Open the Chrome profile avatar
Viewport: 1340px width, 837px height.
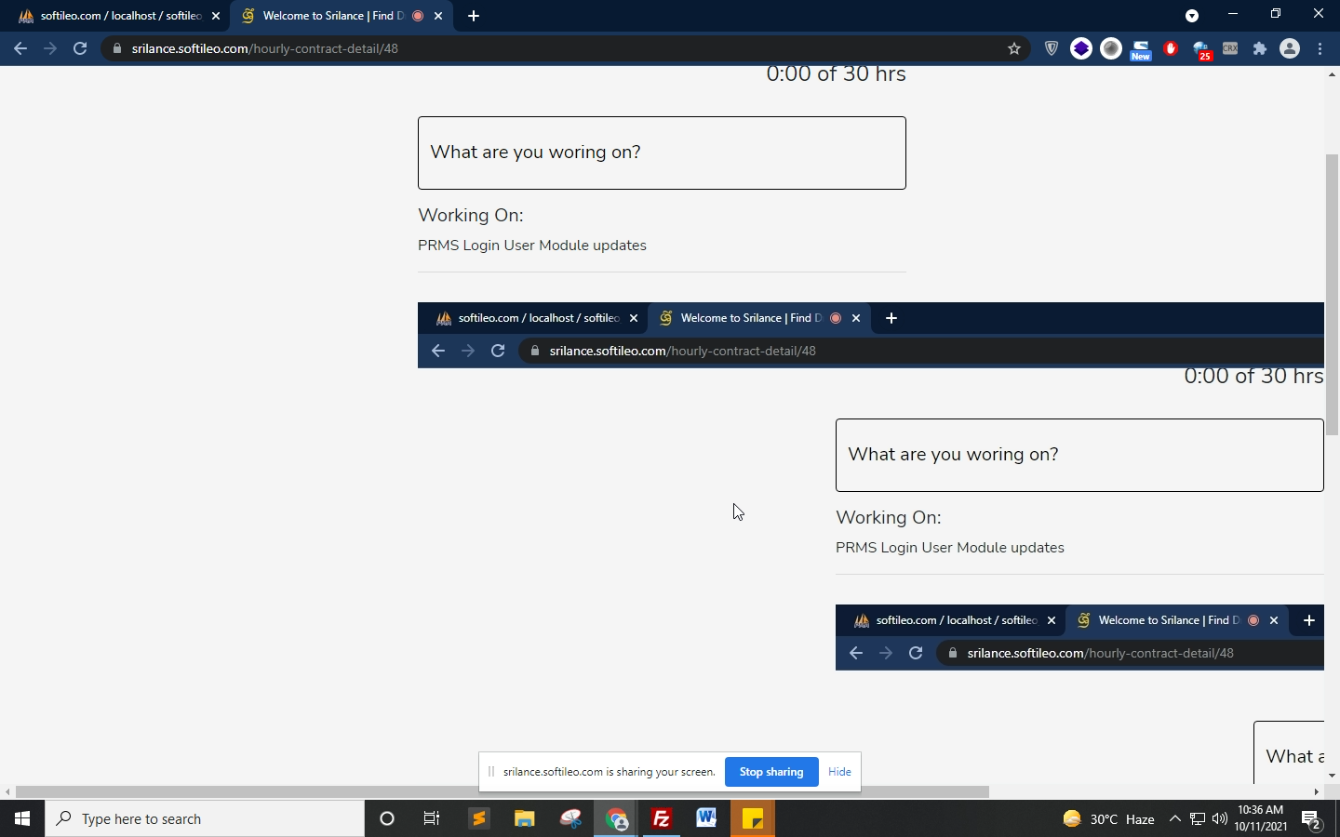1290,48
